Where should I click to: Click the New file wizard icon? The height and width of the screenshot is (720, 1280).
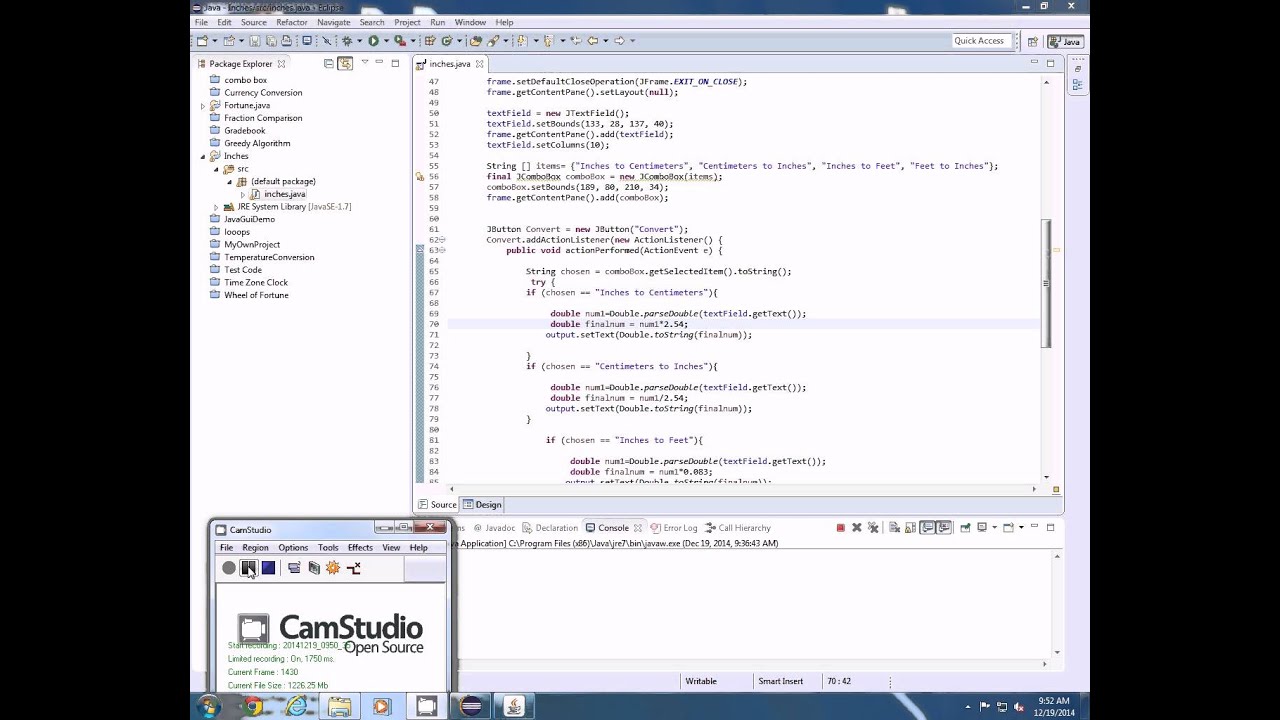pyautogui.click(x=202, y=41)
